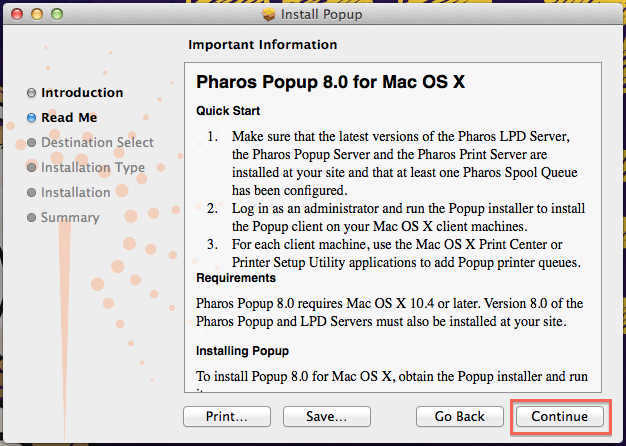Select the Read Me step
Screen dimensions: 626x446
[x=69, y=117]
